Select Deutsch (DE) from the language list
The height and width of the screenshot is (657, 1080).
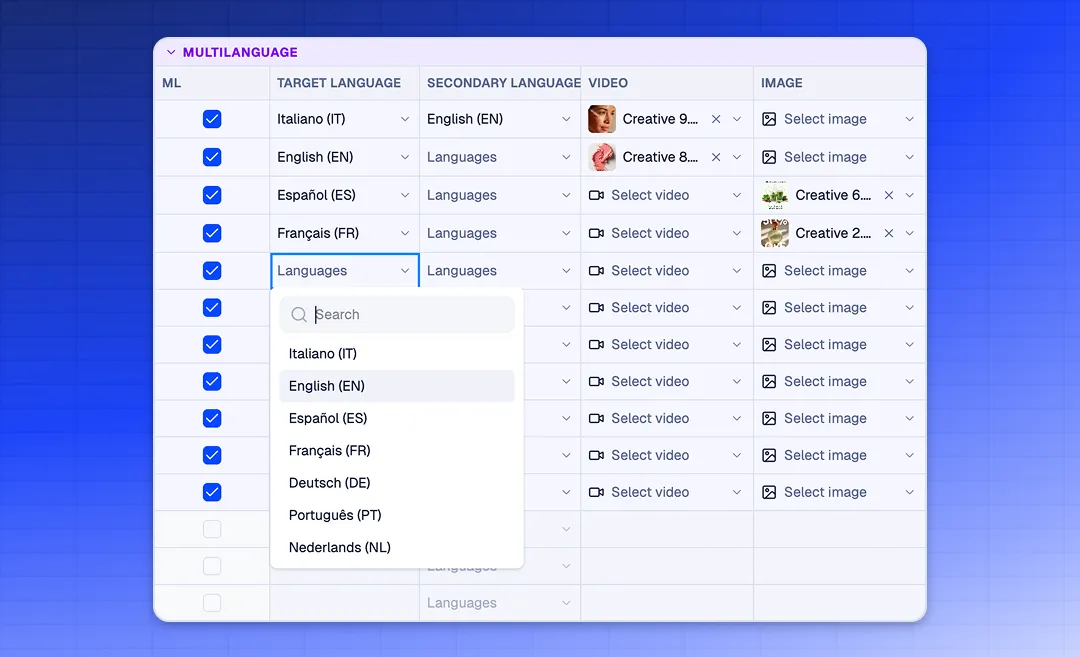coord(330,483)
